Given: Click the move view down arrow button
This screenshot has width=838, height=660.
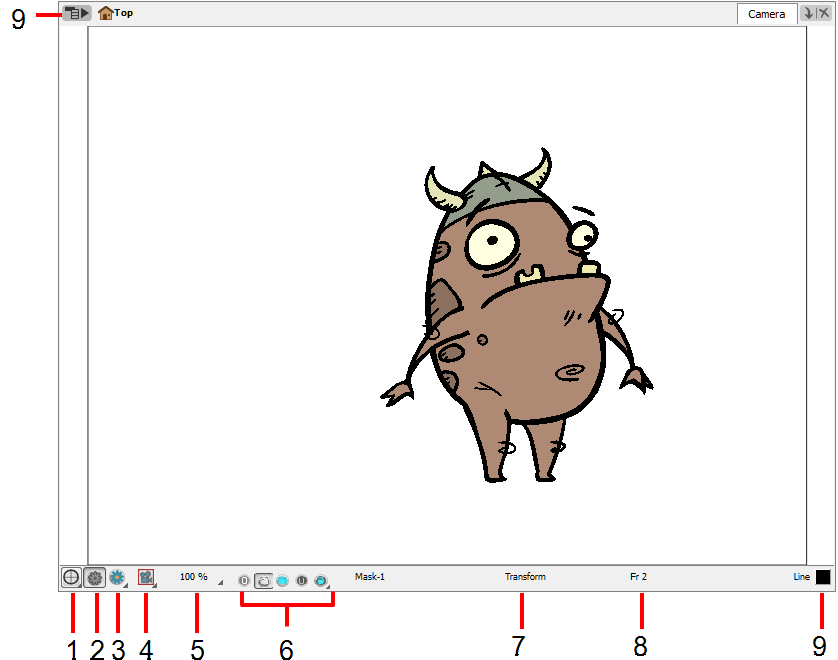Looking at the screenshot, I should coord(807,13).
